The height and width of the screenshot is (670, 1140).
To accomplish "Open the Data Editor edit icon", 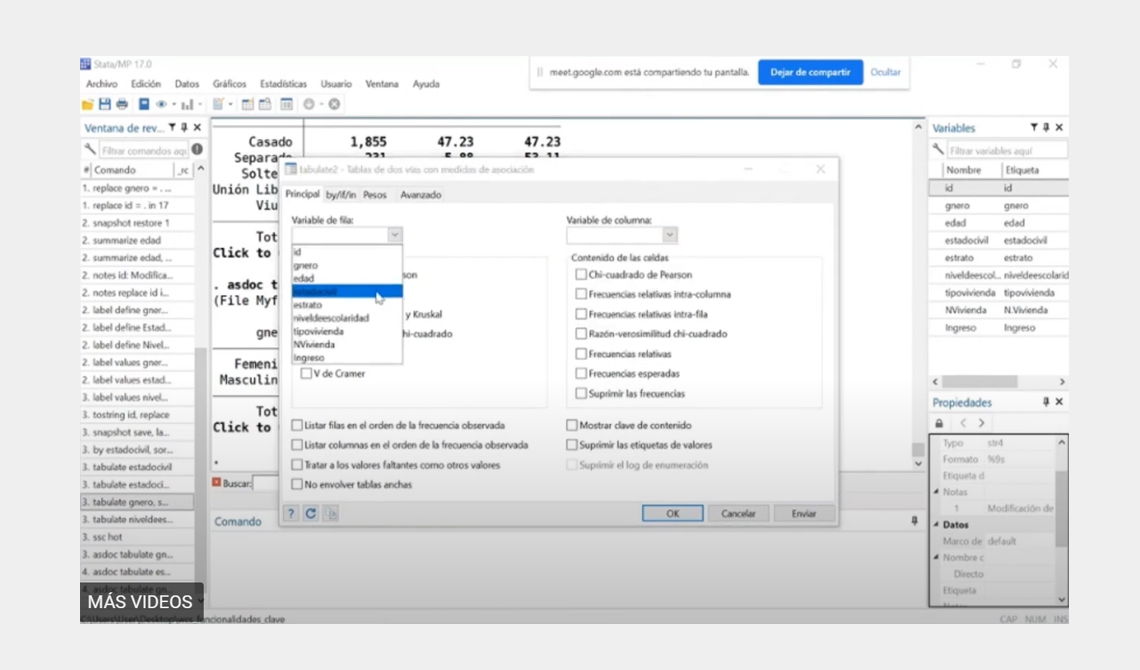I will [x=247, y=105].
